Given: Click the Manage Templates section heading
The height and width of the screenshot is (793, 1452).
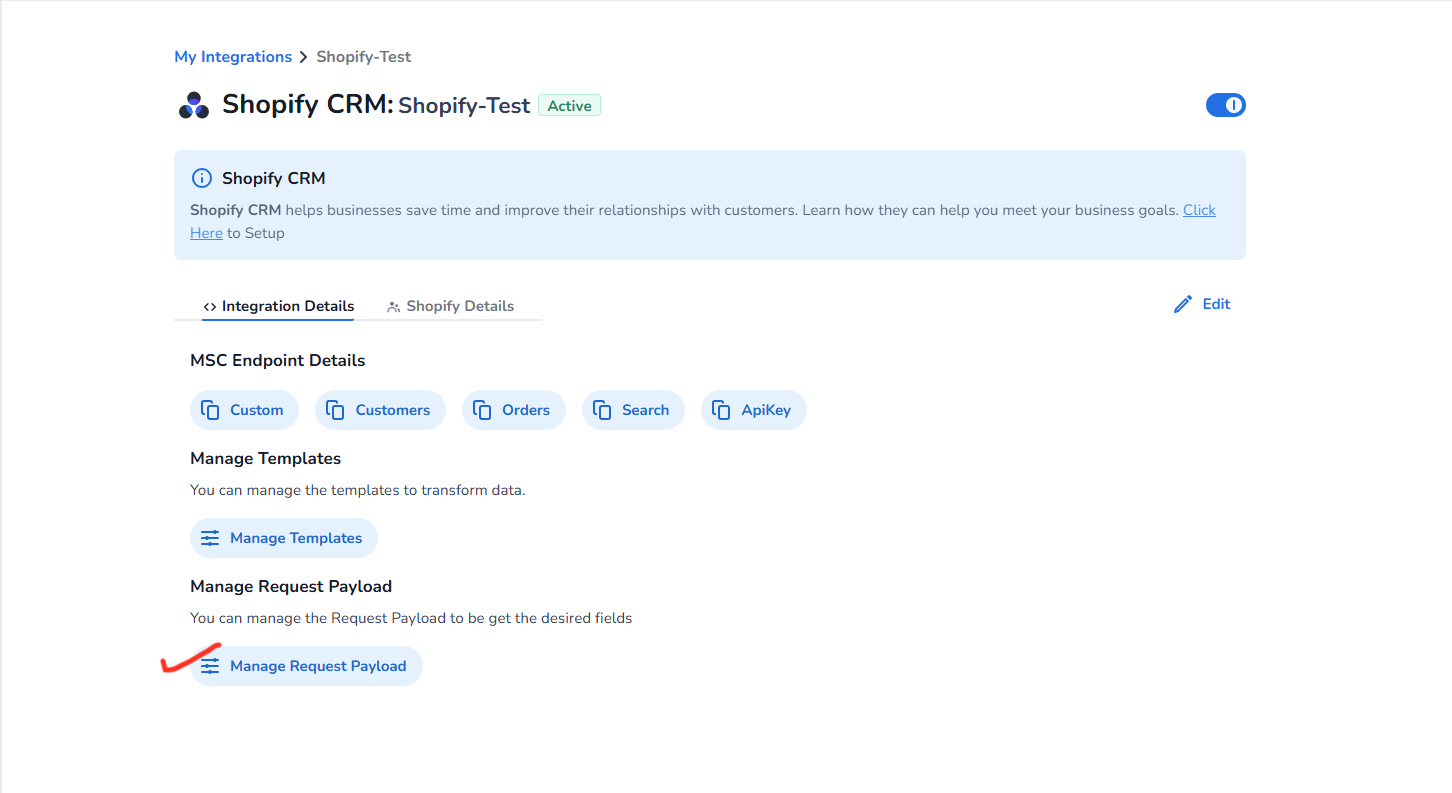Looking at the screenshot, I should 265,458.
